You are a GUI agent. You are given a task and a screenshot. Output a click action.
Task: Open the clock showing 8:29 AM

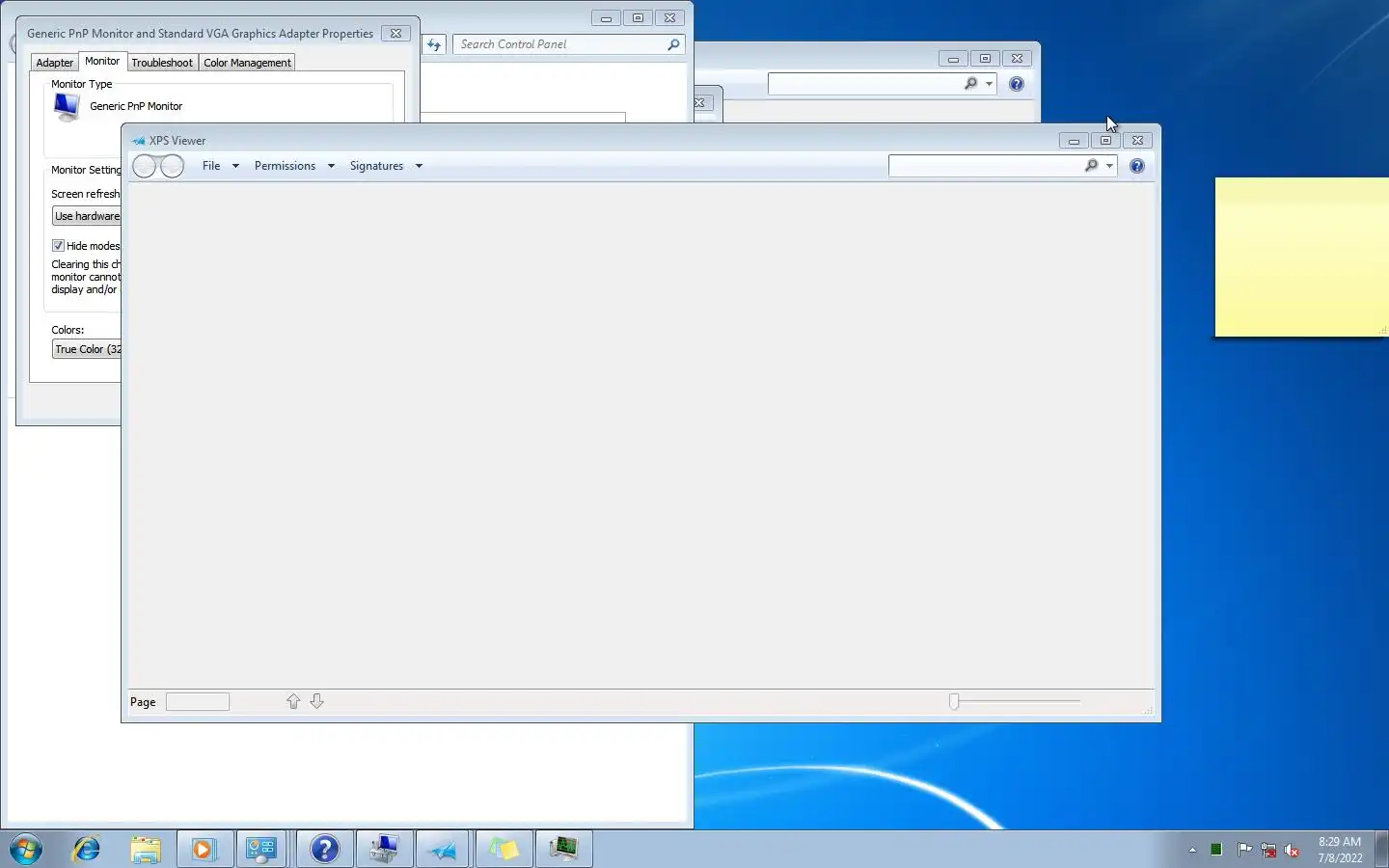pos(1340,850)
